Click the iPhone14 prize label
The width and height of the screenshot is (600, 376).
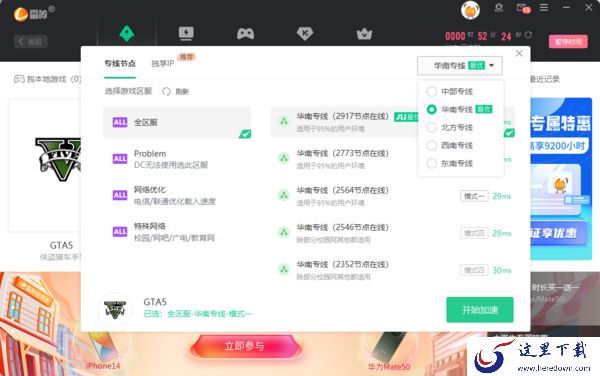coord(103,366)
